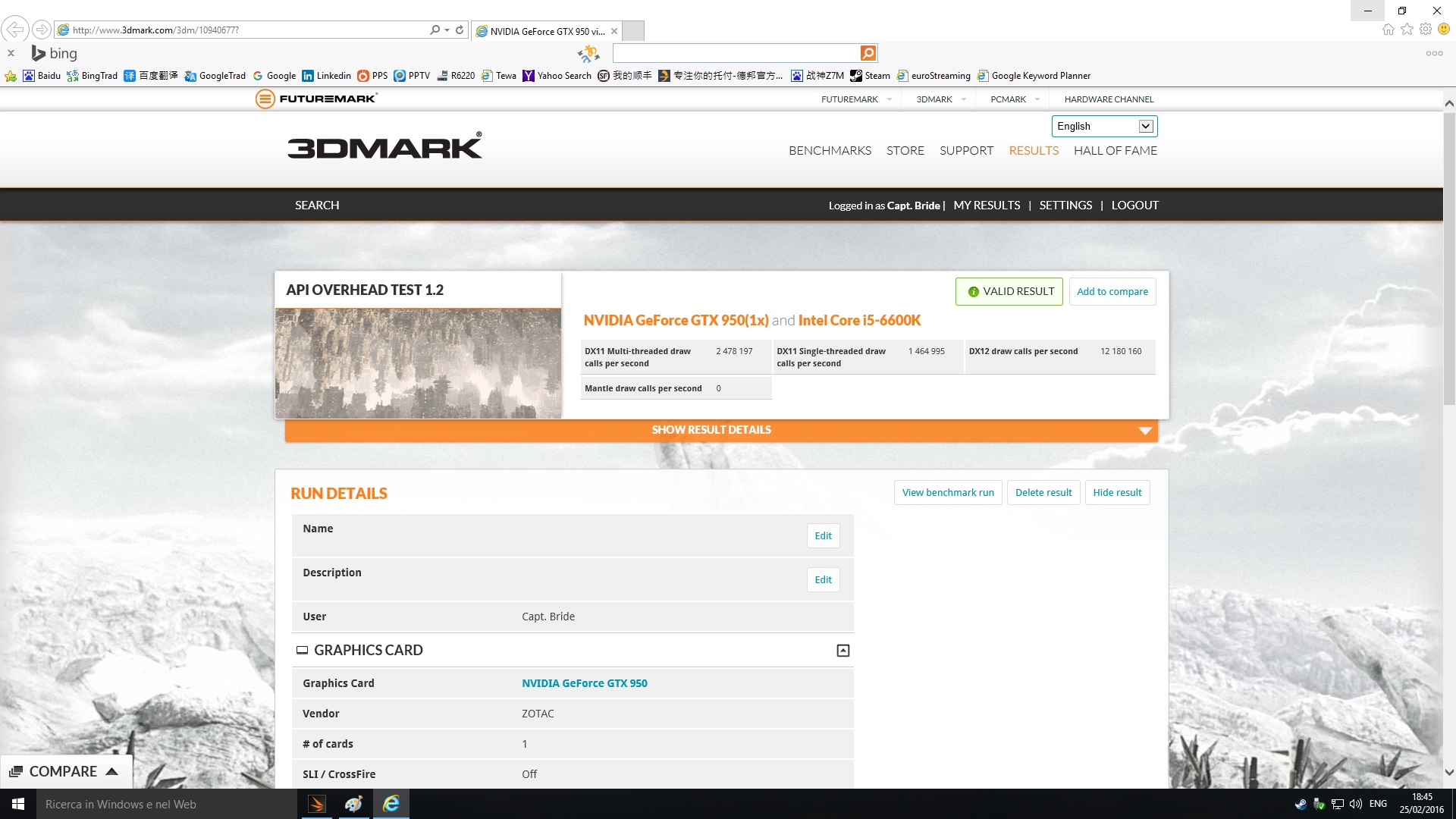Open SETTINGS link
The image size is (1456, 819).
coord(1065,206)
